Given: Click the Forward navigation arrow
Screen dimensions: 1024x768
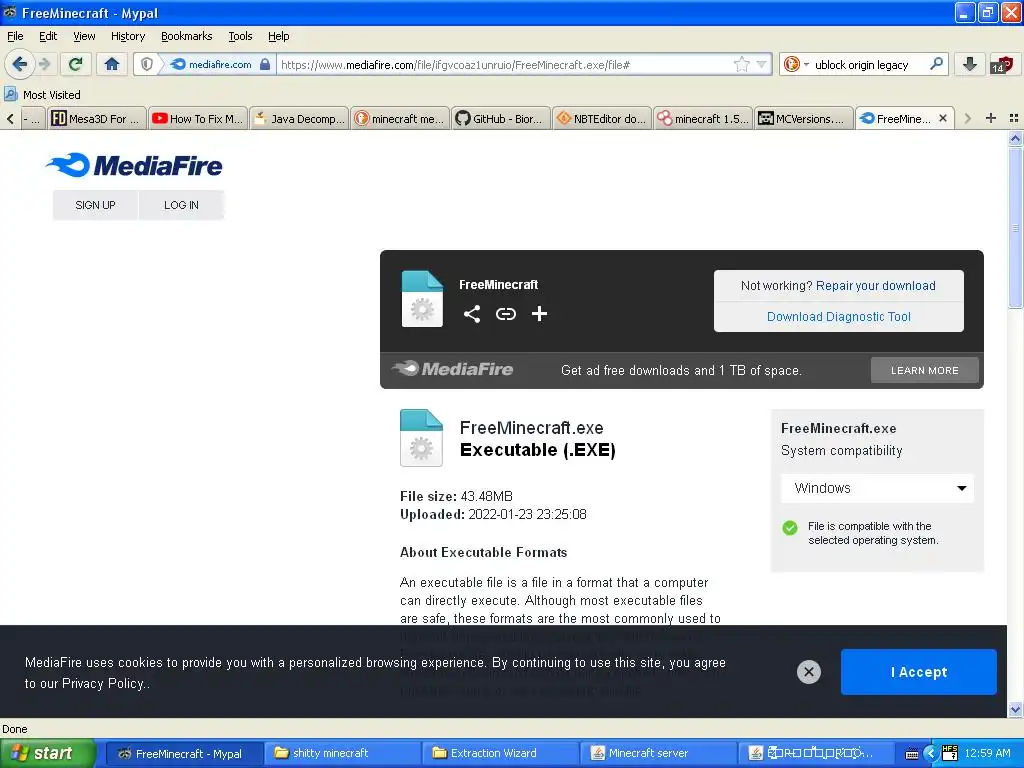Looking at the screenshot, I should coord(44,64).
